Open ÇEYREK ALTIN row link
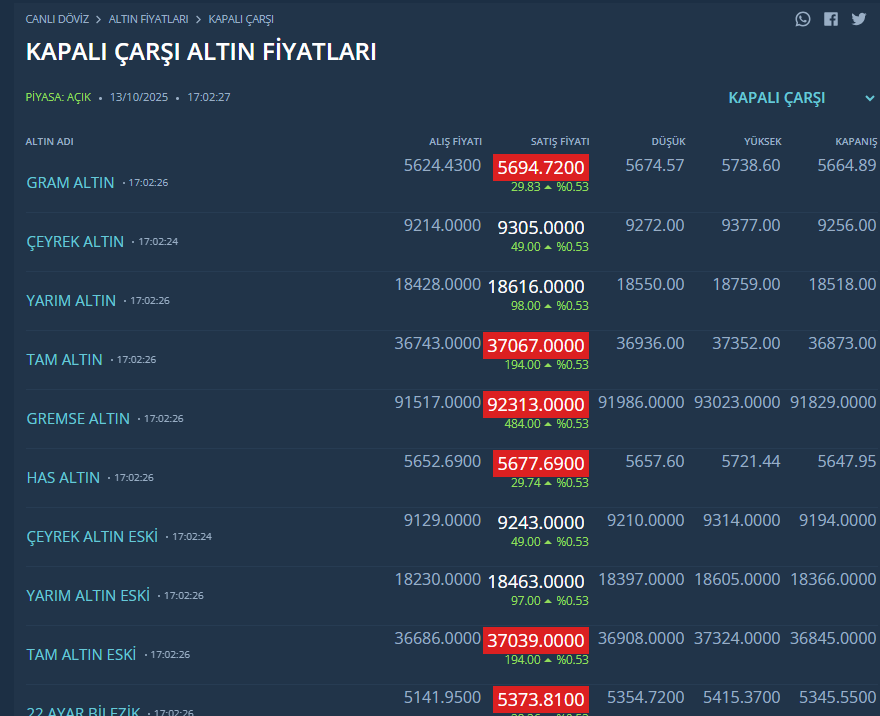 (75, 242)
